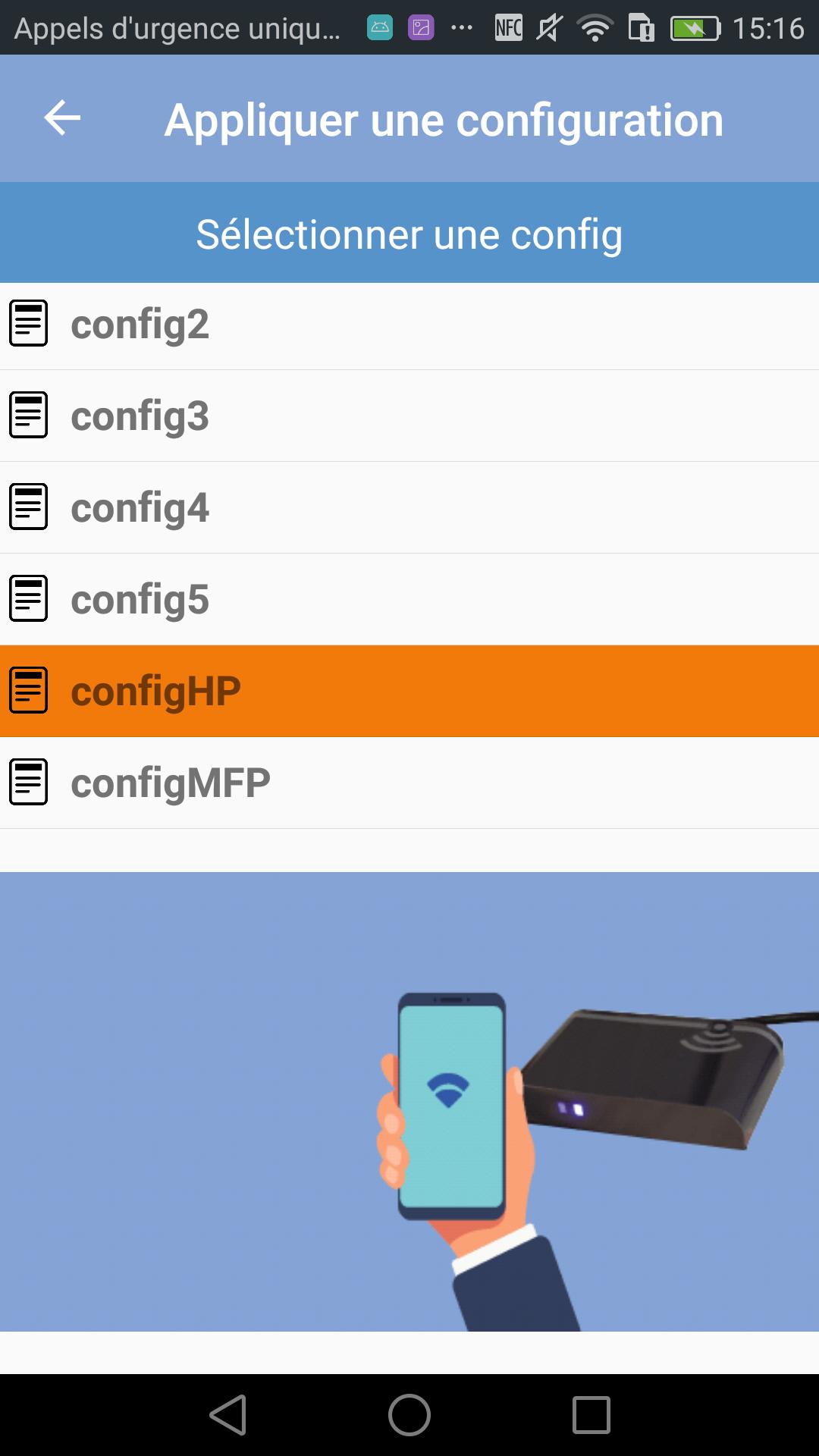Viewport: 819px width, 1456px height.
Task: Click the document icon beside config2
Action: [29, 323]
